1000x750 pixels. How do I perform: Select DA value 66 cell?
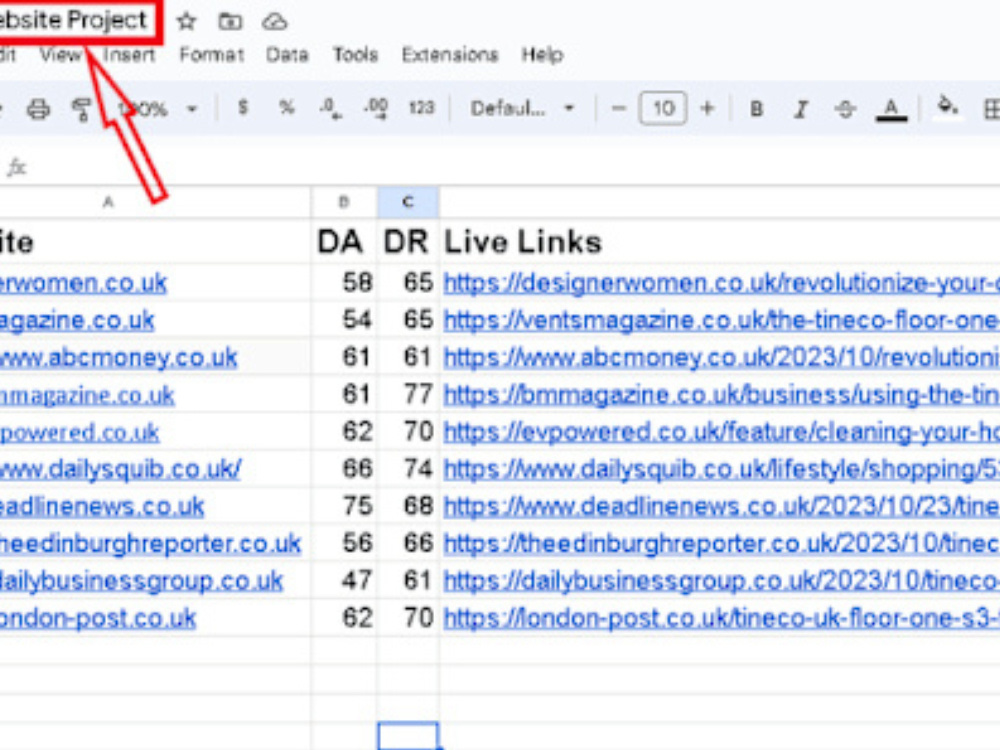344,469
